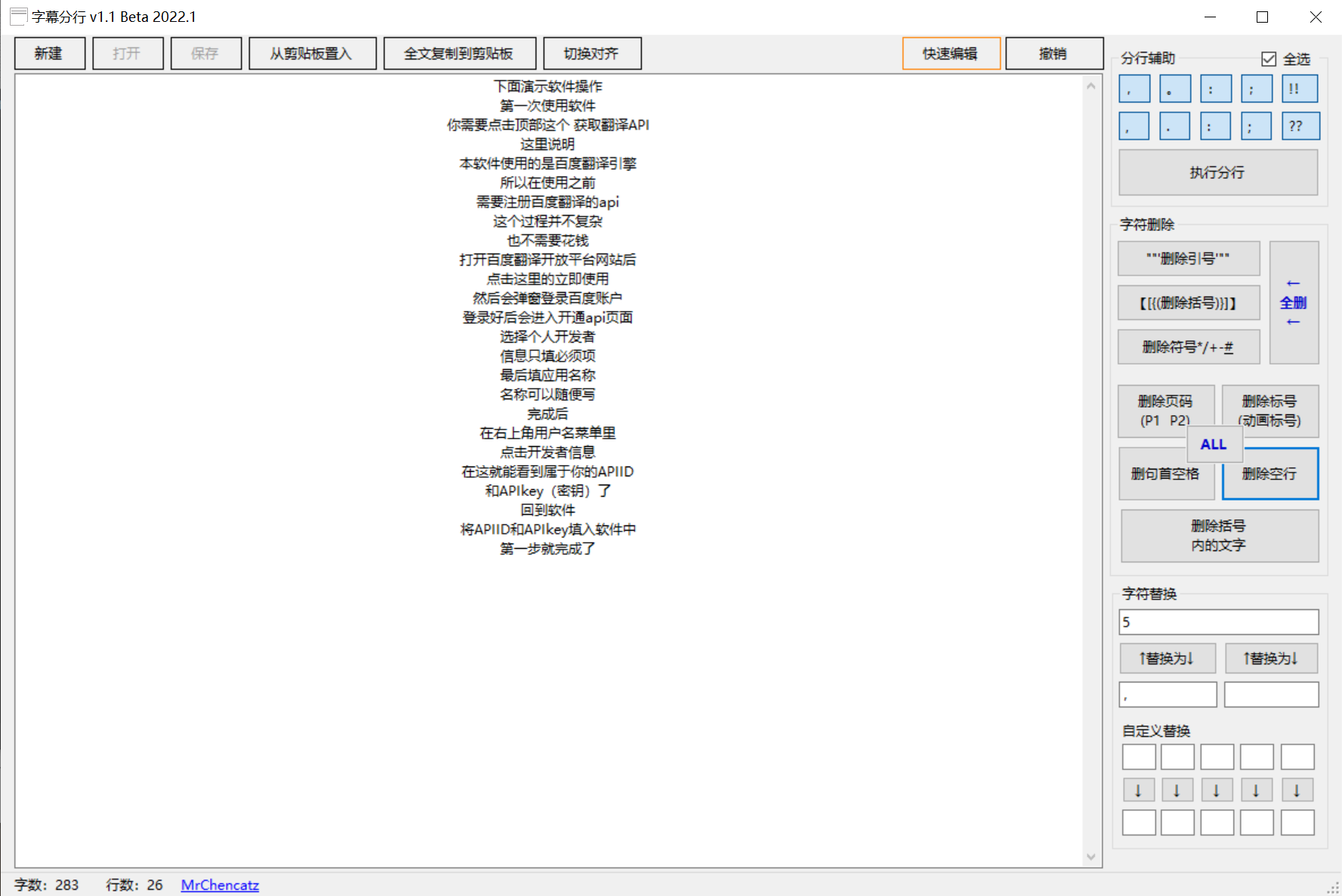Toggle the full-width colon split button

pos(1216,88)
